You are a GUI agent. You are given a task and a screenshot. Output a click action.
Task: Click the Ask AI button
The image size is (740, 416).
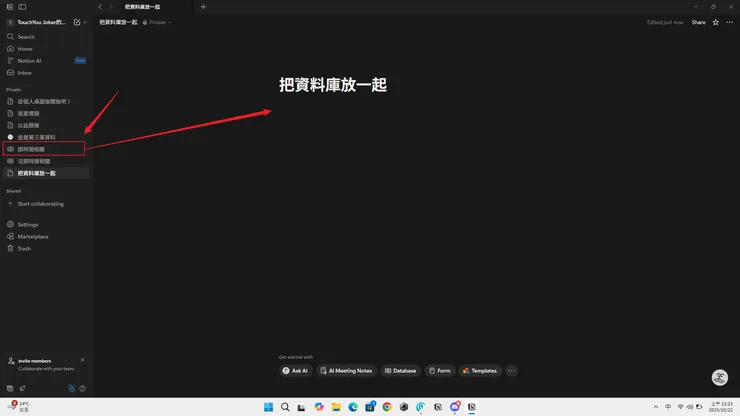point(295,371)
